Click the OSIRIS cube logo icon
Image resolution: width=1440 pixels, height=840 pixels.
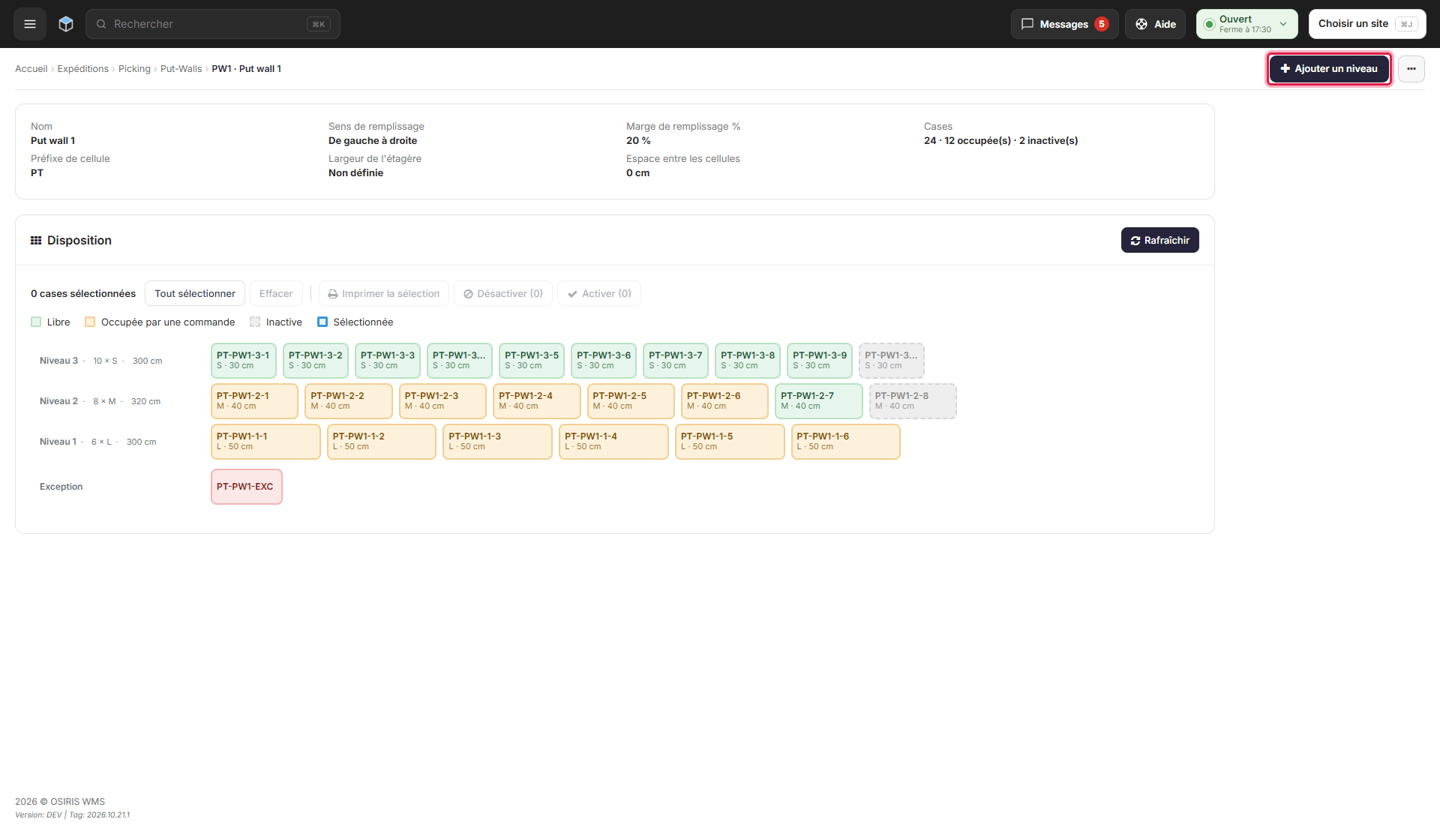coord(66,24)
